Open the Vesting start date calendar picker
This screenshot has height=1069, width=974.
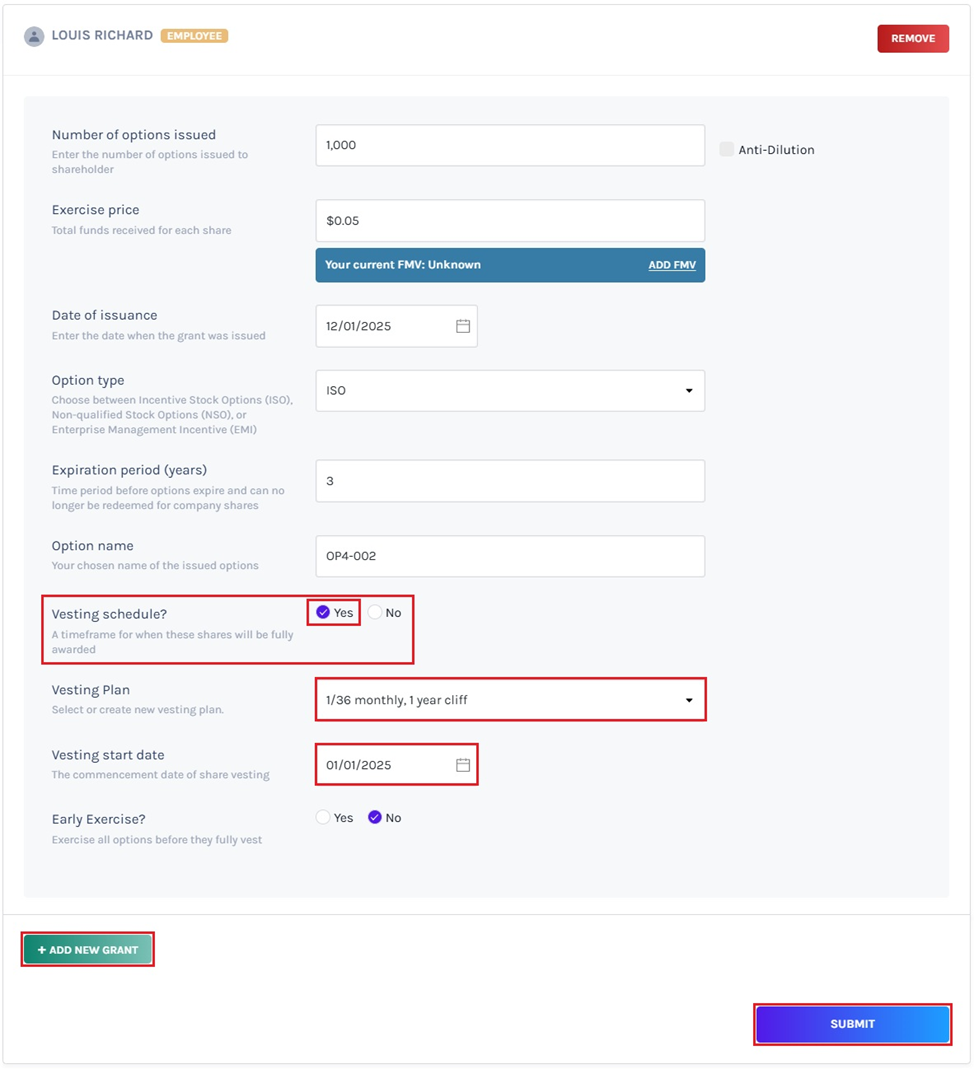[x=462, y=764]
